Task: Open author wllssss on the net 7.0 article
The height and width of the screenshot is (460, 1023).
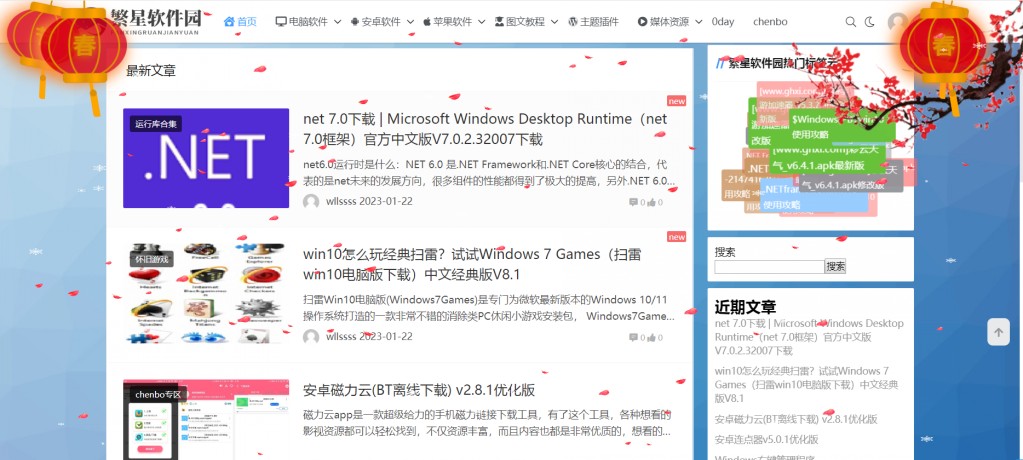Action: coord(339,202)
